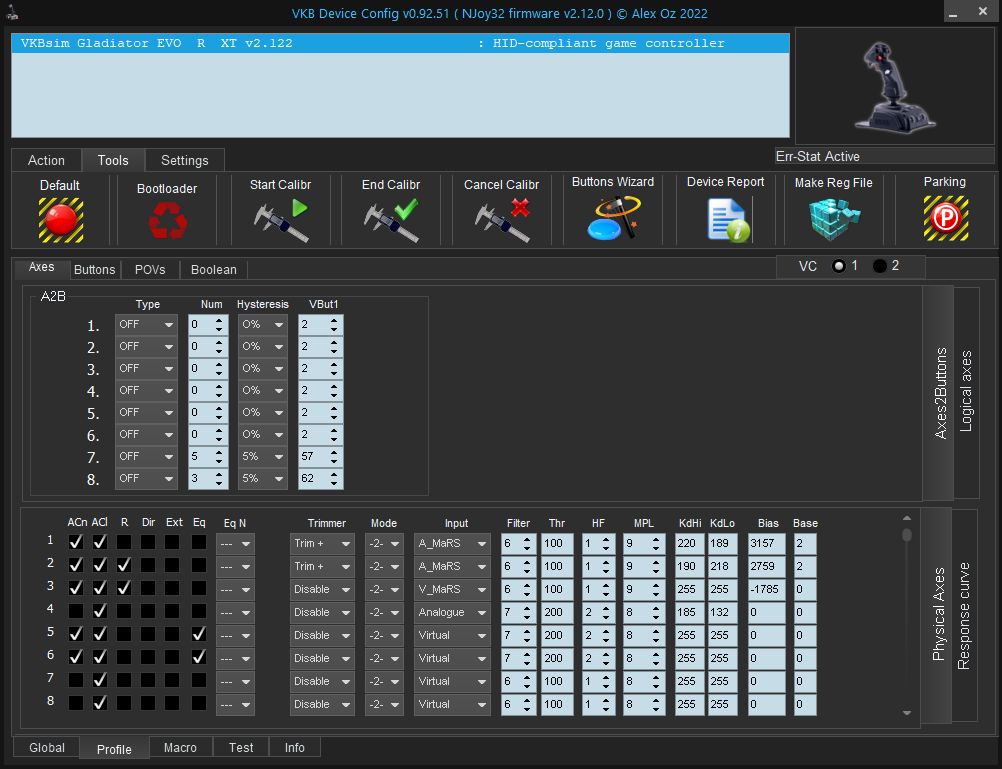Open the Bootloader recycle icon

pyautogui.click(x=167, y=221)
